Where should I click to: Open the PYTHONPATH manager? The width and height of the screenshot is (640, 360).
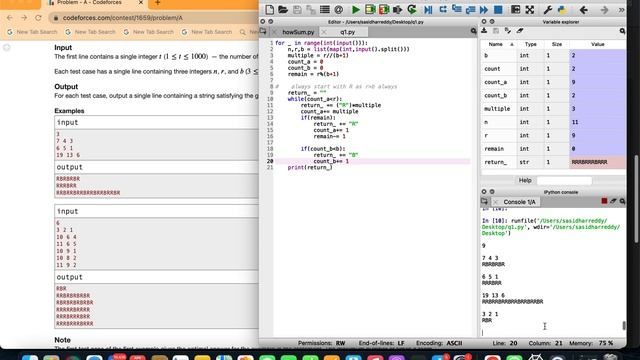point(562,9)
